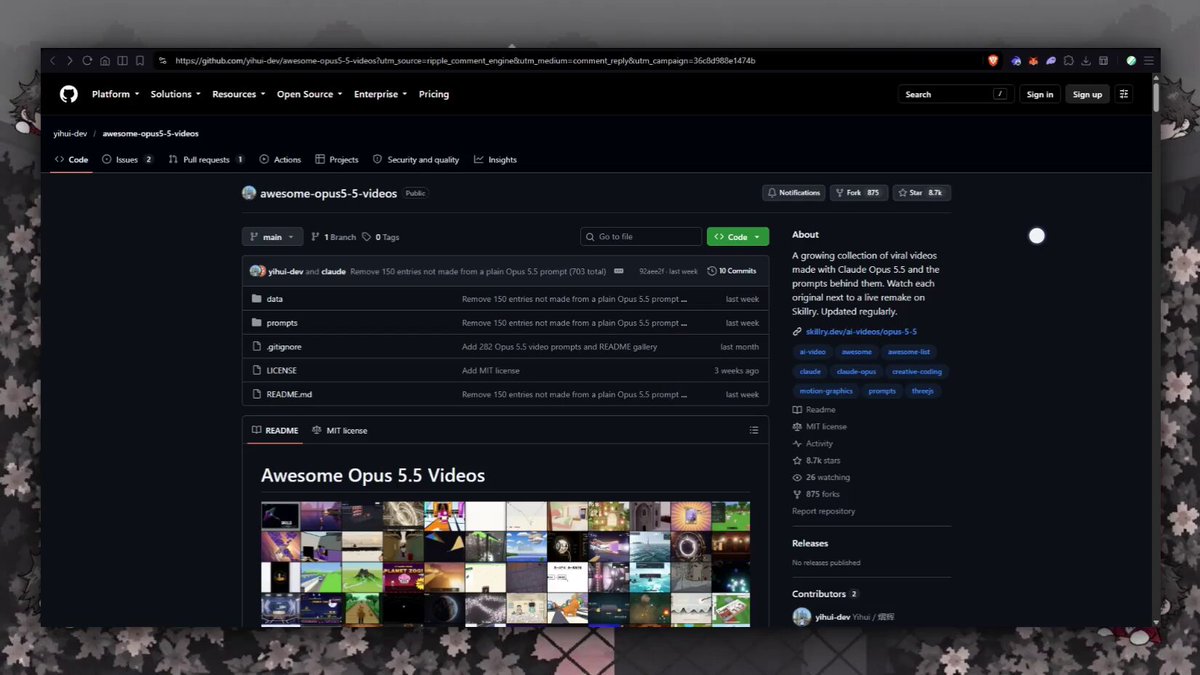Click the browser address bar URL

point(465,61)
